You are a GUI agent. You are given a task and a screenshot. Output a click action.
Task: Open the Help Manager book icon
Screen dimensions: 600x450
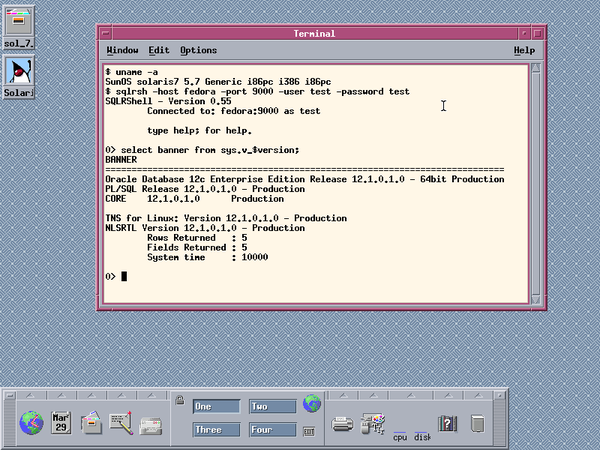(x=447, y=422)
